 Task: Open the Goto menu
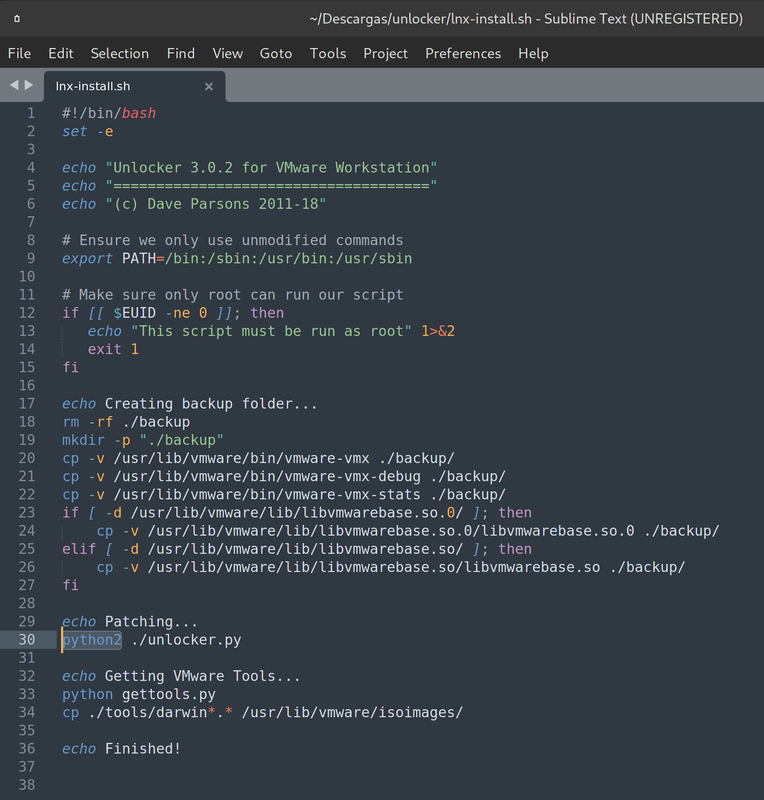(276, 53)
